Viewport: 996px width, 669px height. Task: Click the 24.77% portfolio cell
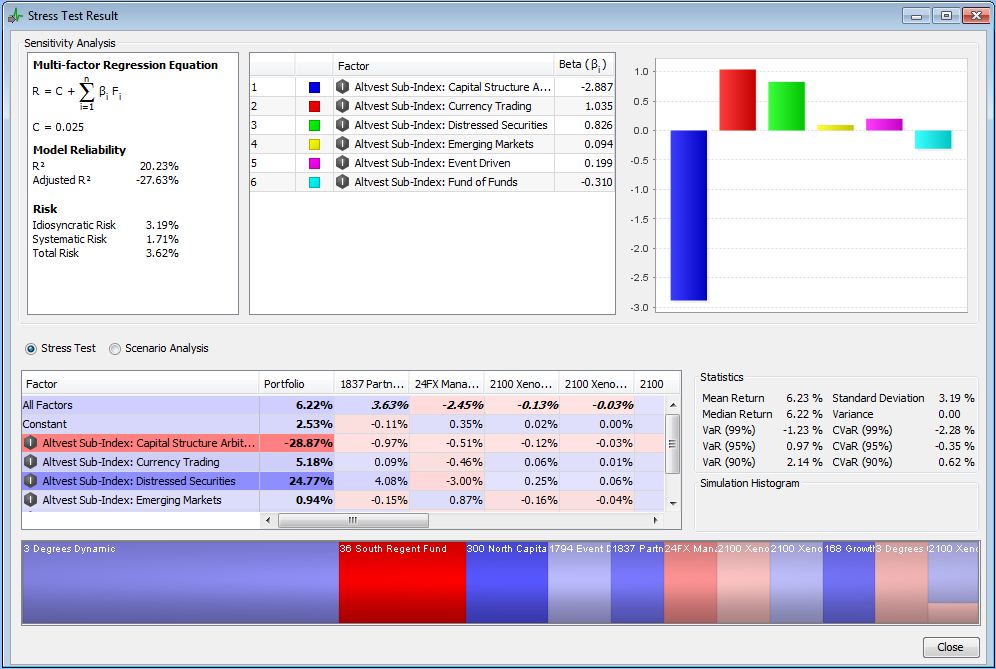[x=297, y=481]
